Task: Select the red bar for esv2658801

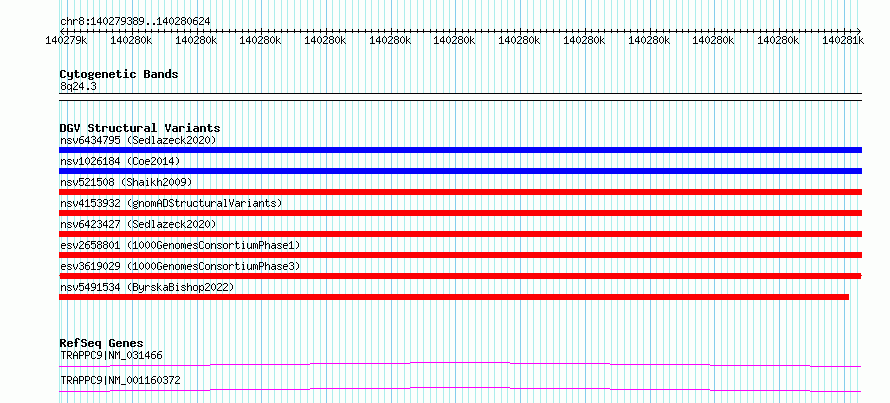Action: point(460,255)
